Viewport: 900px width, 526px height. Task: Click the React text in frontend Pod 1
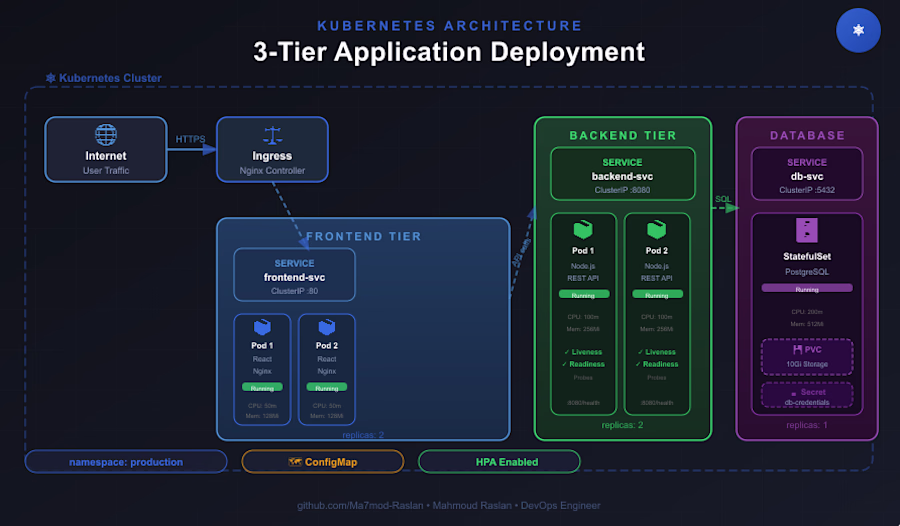click(262, 359)
